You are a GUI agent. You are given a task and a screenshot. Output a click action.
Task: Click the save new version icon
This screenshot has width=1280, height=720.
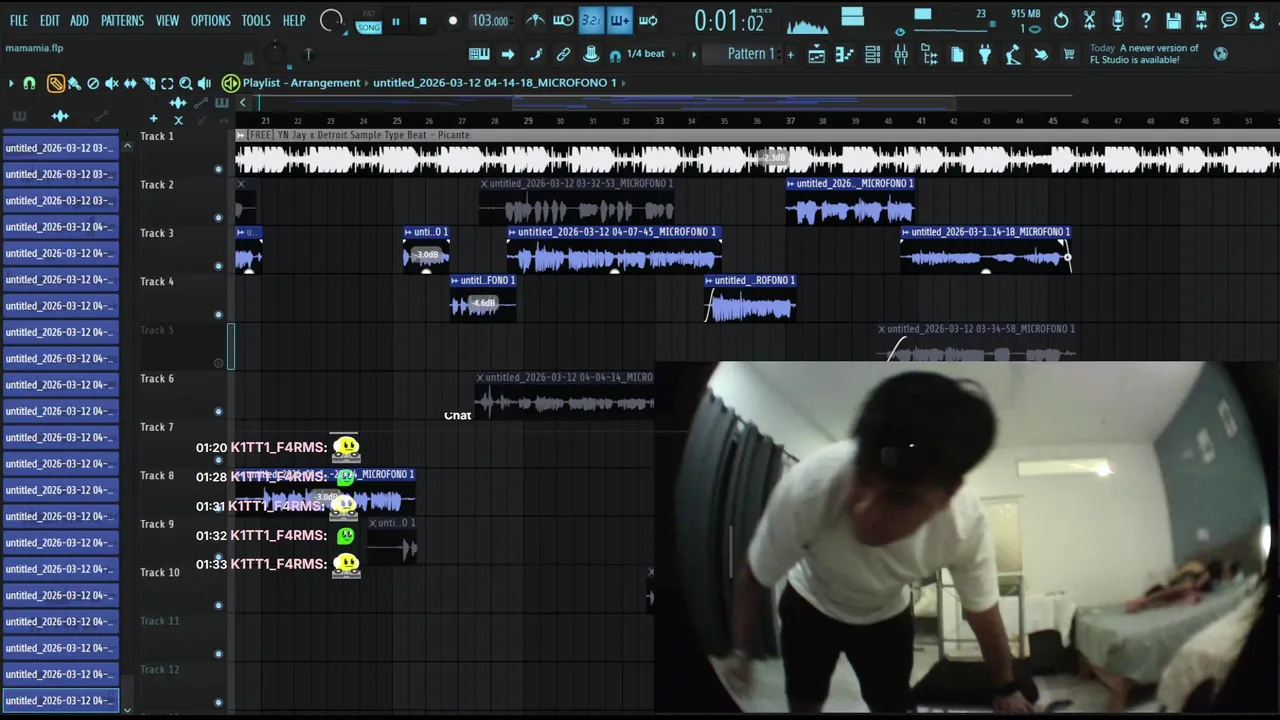pyautogui.click(x=1200, y=21)
